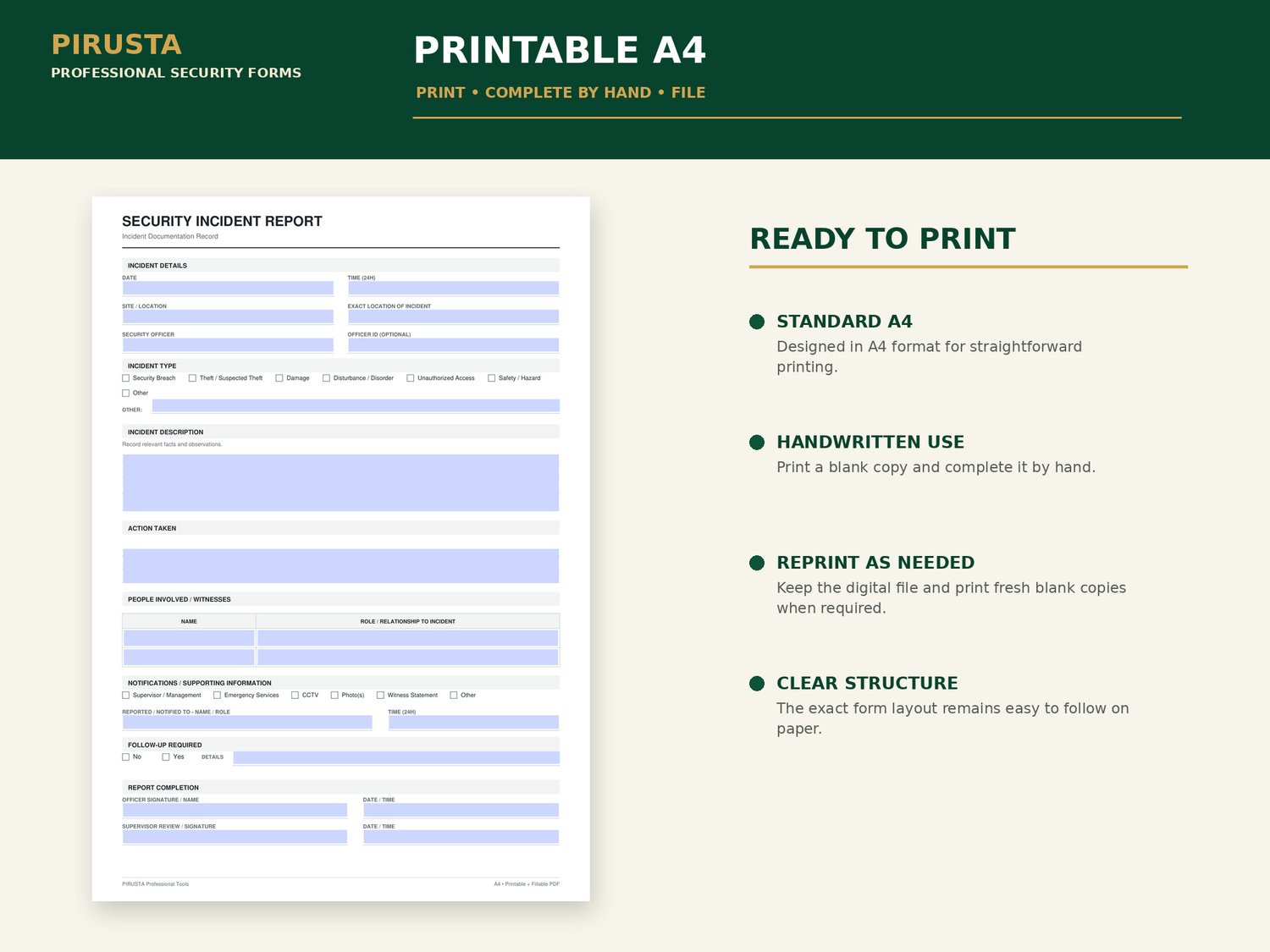Tick Yes under Follow-Up Required

(x=167, y=757)
